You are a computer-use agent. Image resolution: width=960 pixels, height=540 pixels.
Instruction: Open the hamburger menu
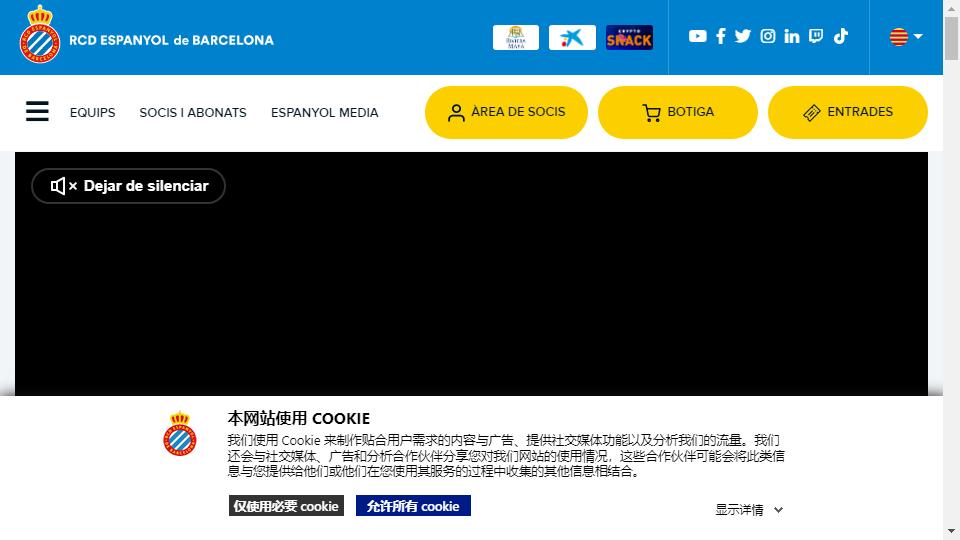click(x=37, y=111)
